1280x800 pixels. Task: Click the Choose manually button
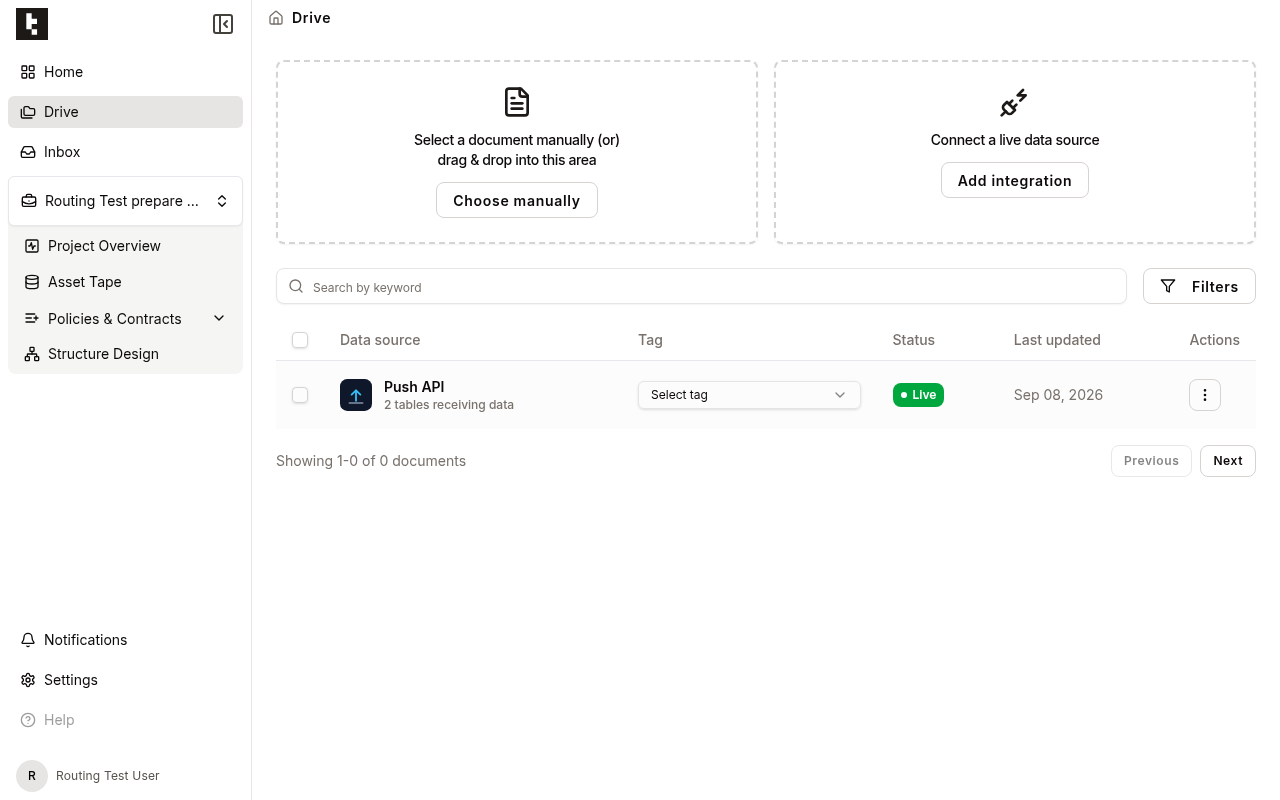pos(517,200)
